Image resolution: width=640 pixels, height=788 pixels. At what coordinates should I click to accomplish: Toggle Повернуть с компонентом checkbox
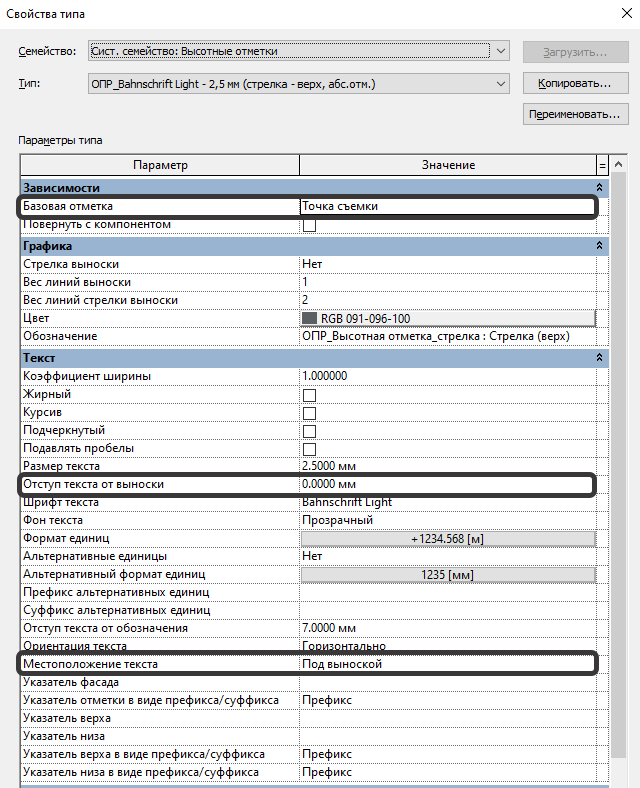(x=309, y=225)
